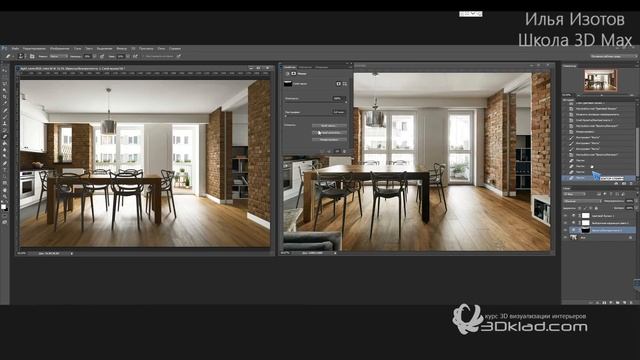Click the mask density value field
Image resolution: width=640 pixels, height=360 pixels.
tap(338, 98)
